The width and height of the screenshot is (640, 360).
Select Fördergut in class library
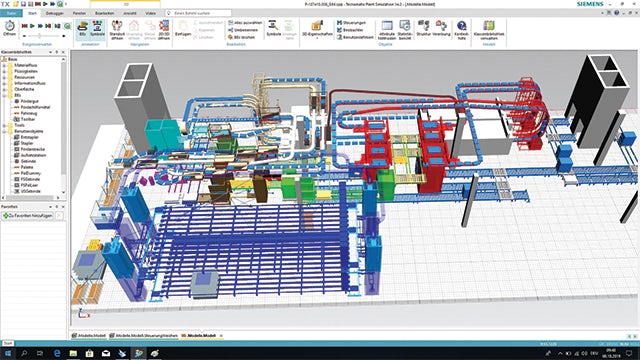(29, 101)
